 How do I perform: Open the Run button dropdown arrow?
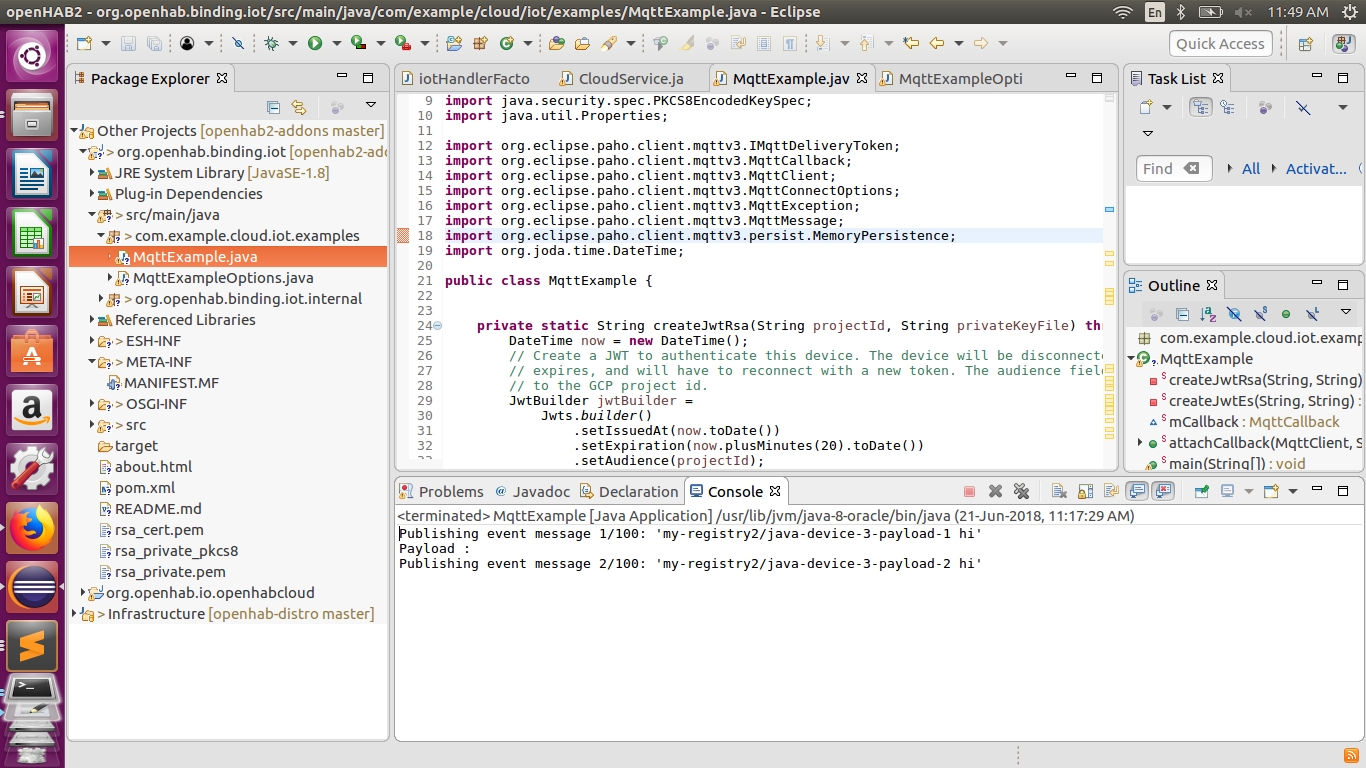[x=336, y=43]
